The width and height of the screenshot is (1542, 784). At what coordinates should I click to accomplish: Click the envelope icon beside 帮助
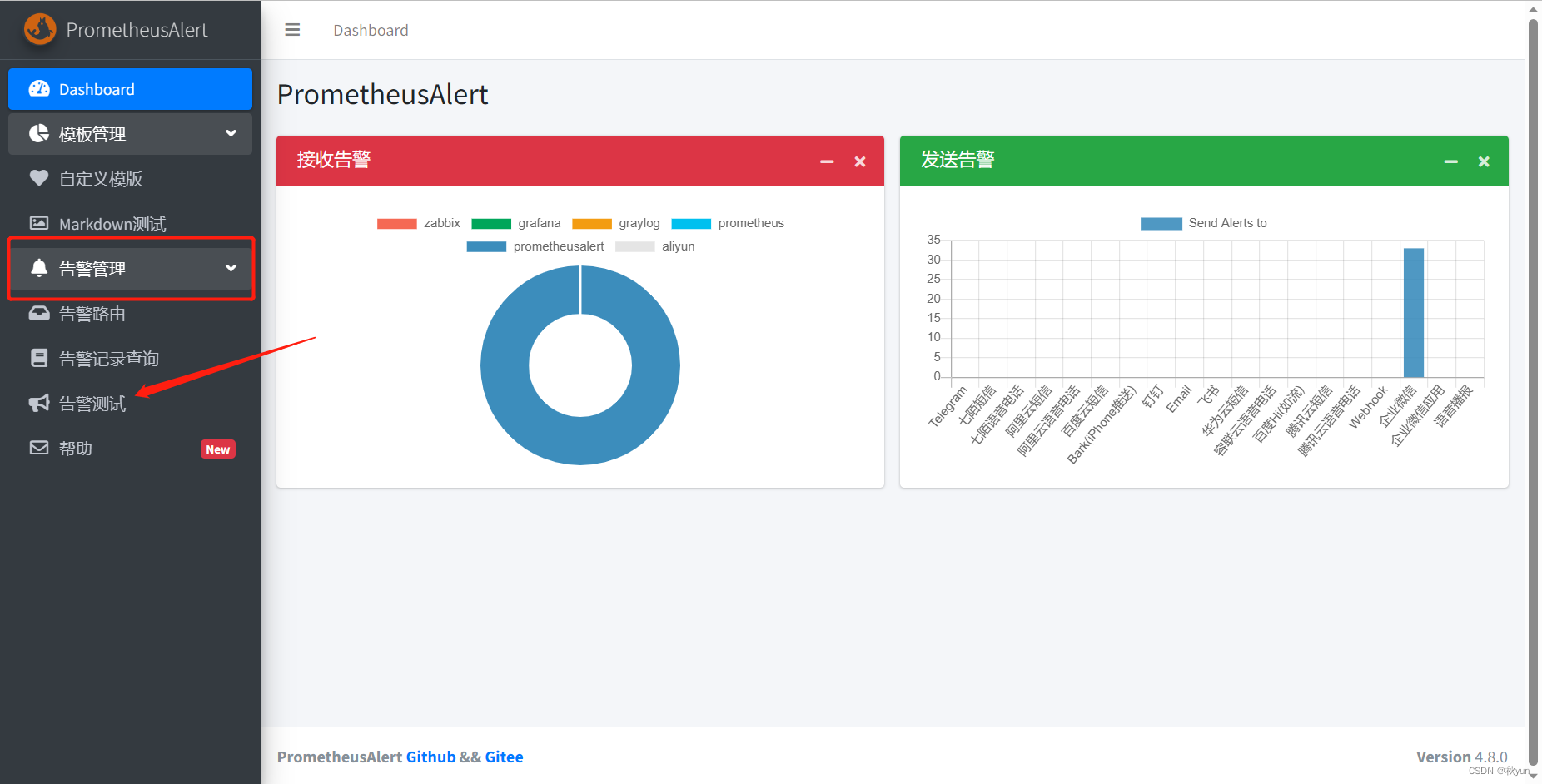pos(39,448)
